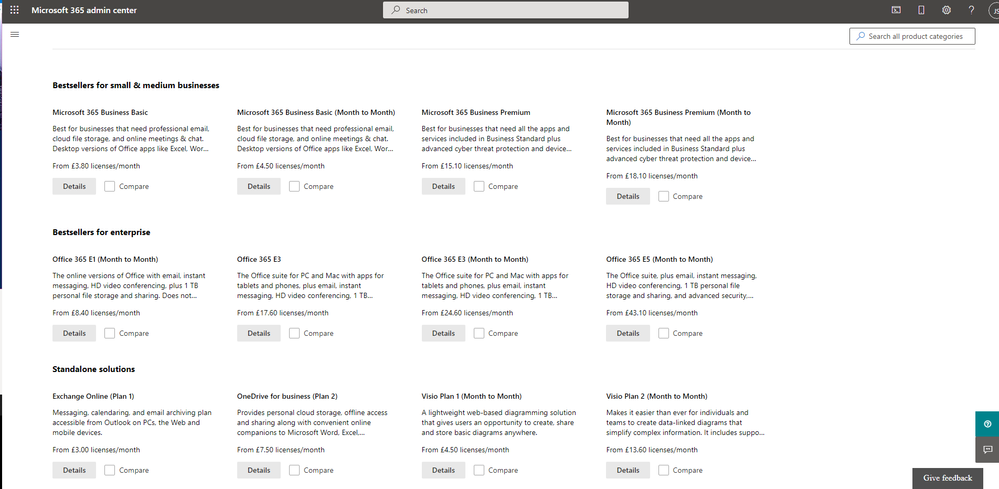Open Details for Exchange Online (Plan 1)
The width and height of the screenshot is (999, 489).
(74, 470)
